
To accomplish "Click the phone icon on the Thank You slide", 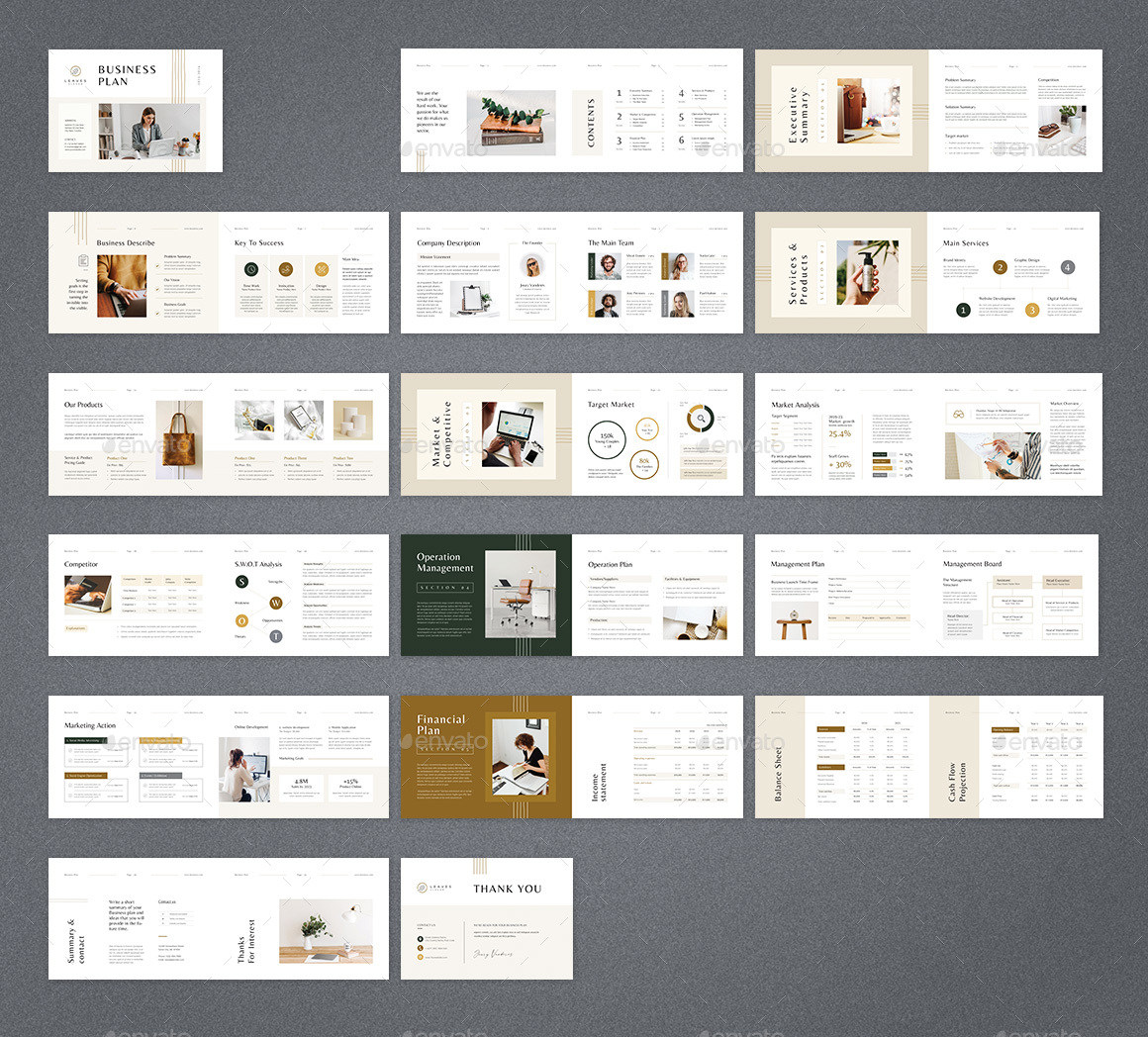I will [x=421, y=948].
